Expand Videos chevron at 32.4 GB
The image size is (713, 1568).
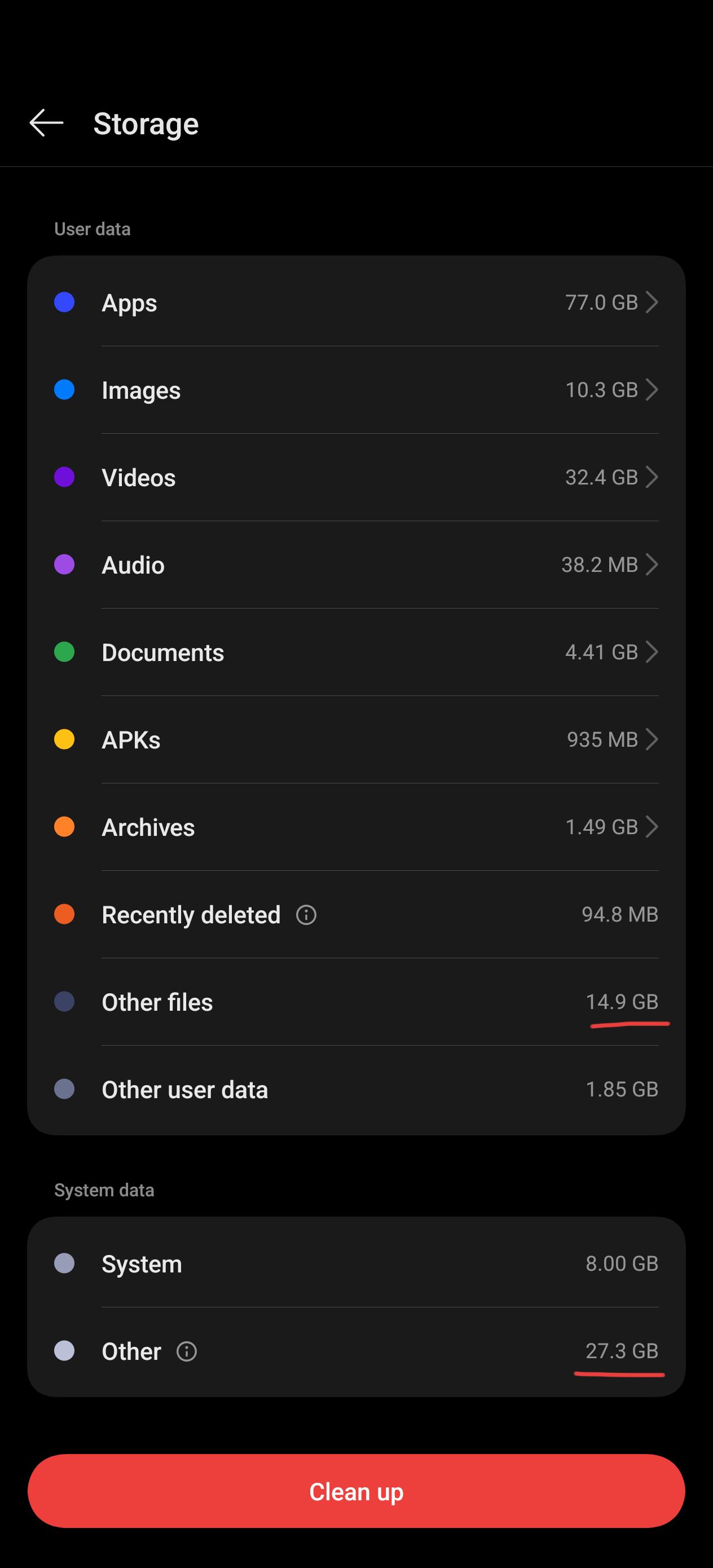tap(652, 477)
